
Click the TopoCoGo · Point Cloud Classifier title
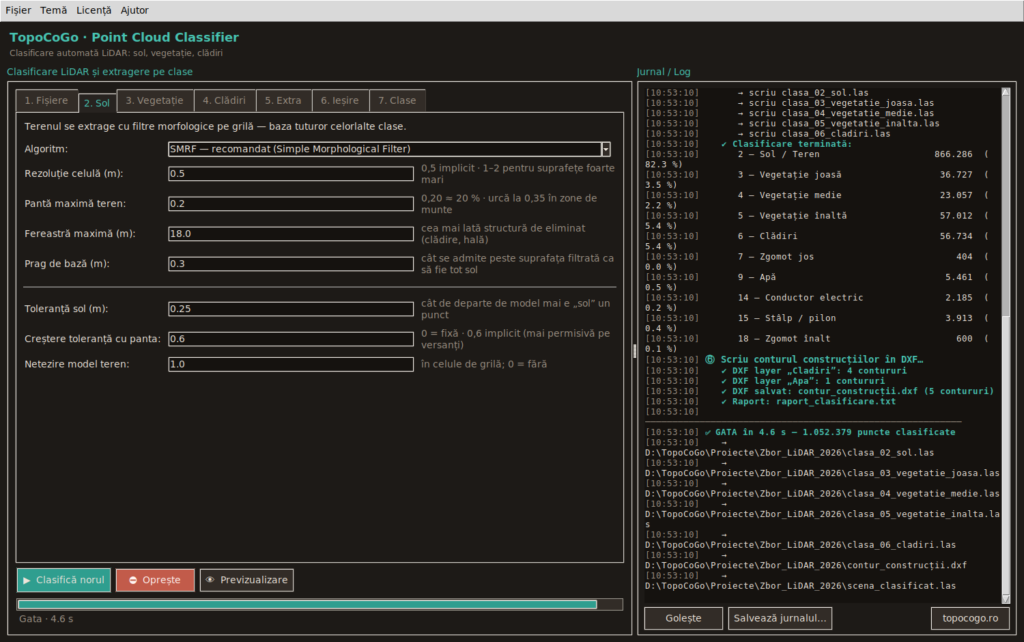point(124,37)
